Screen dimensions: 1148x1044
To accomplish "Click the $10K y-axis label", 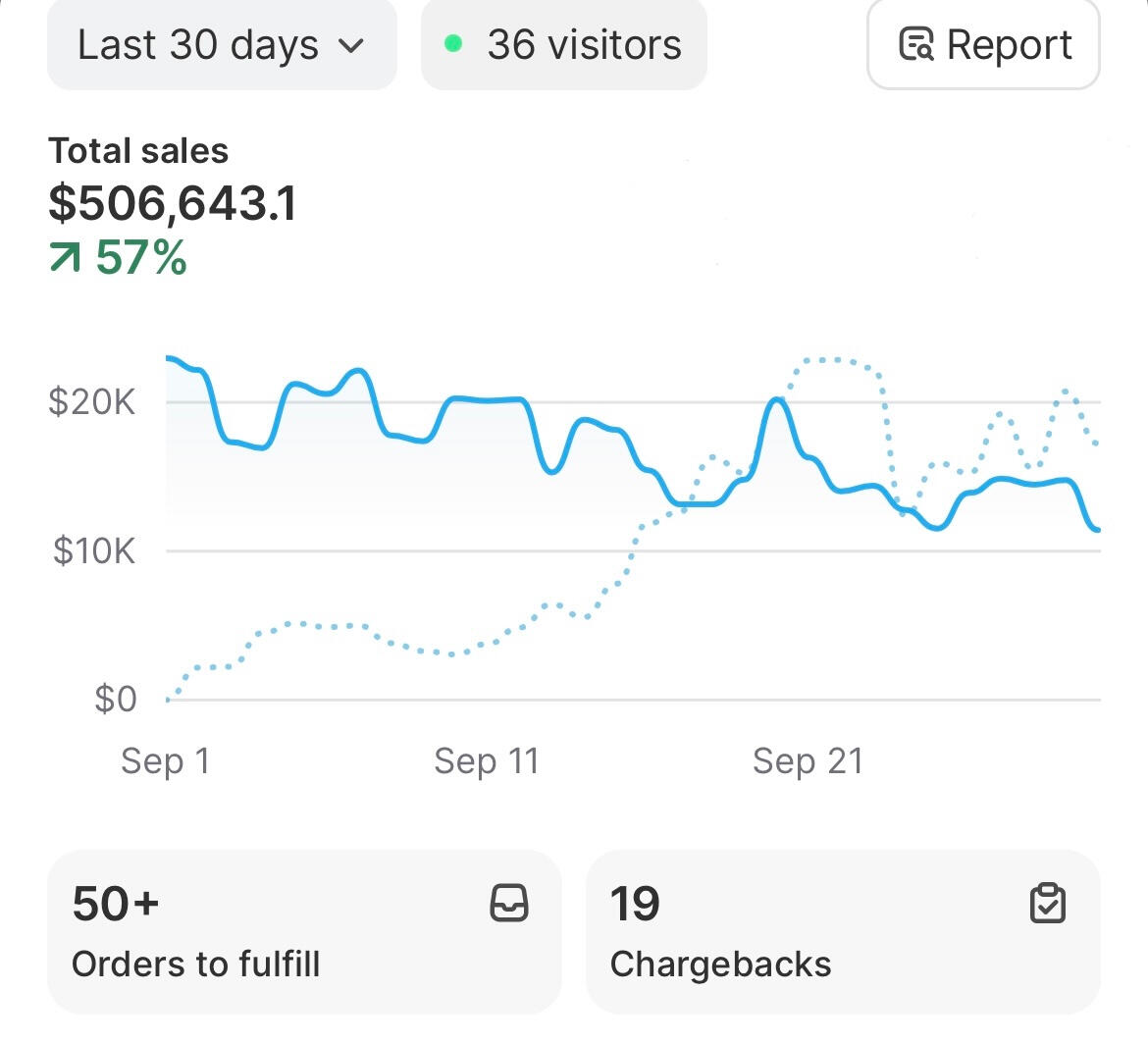I will [x=94, y=551].
